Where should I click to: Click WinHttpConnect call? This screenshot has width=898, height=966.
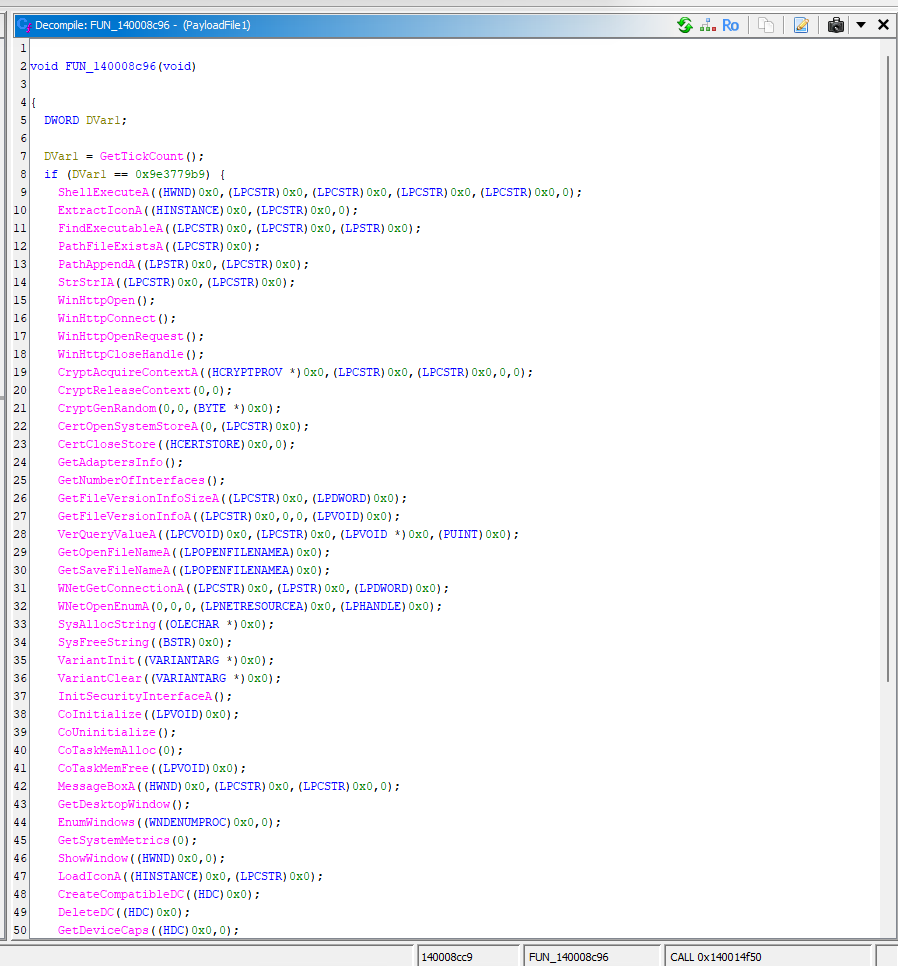(x=107, y=318)
